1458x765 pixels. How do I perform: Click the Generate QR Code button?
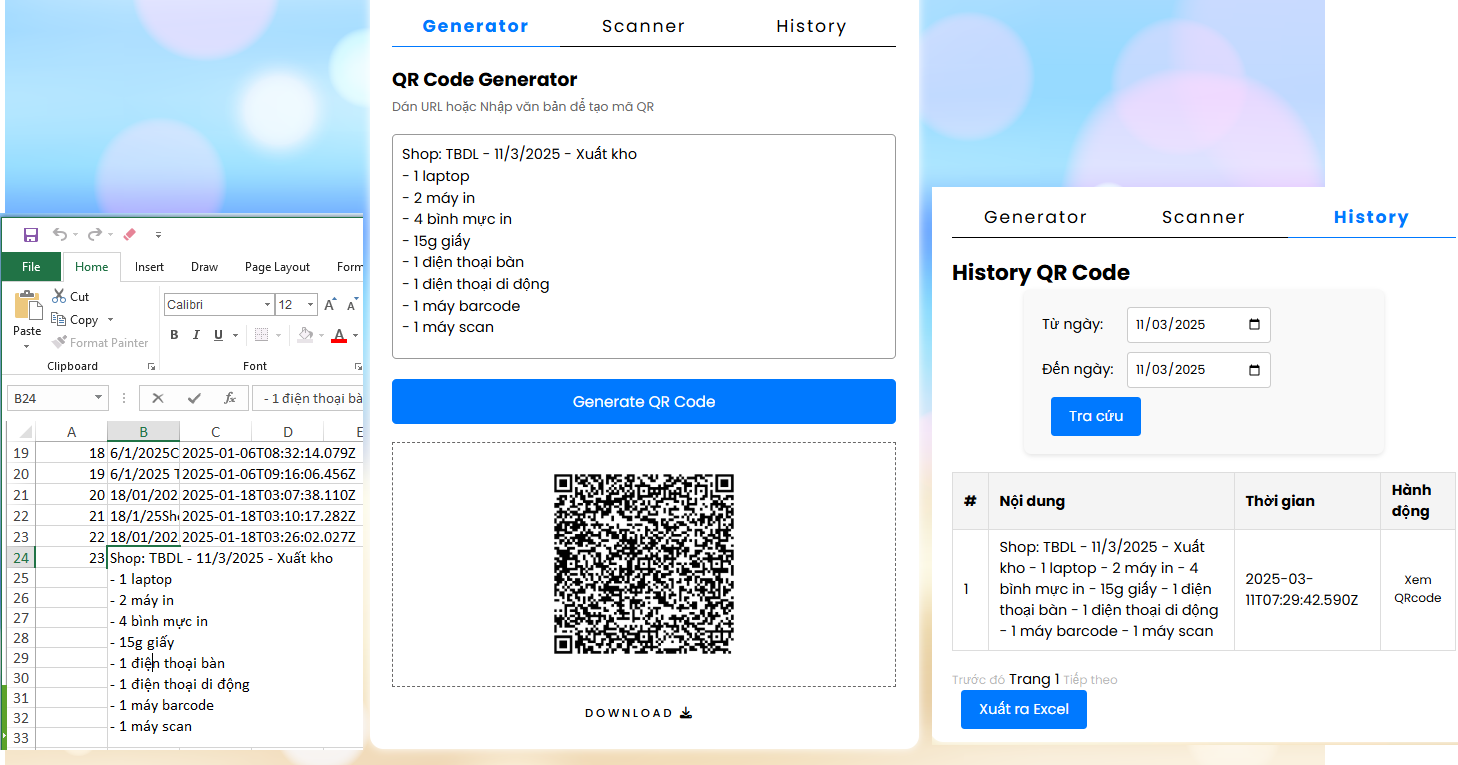(643, 401)
